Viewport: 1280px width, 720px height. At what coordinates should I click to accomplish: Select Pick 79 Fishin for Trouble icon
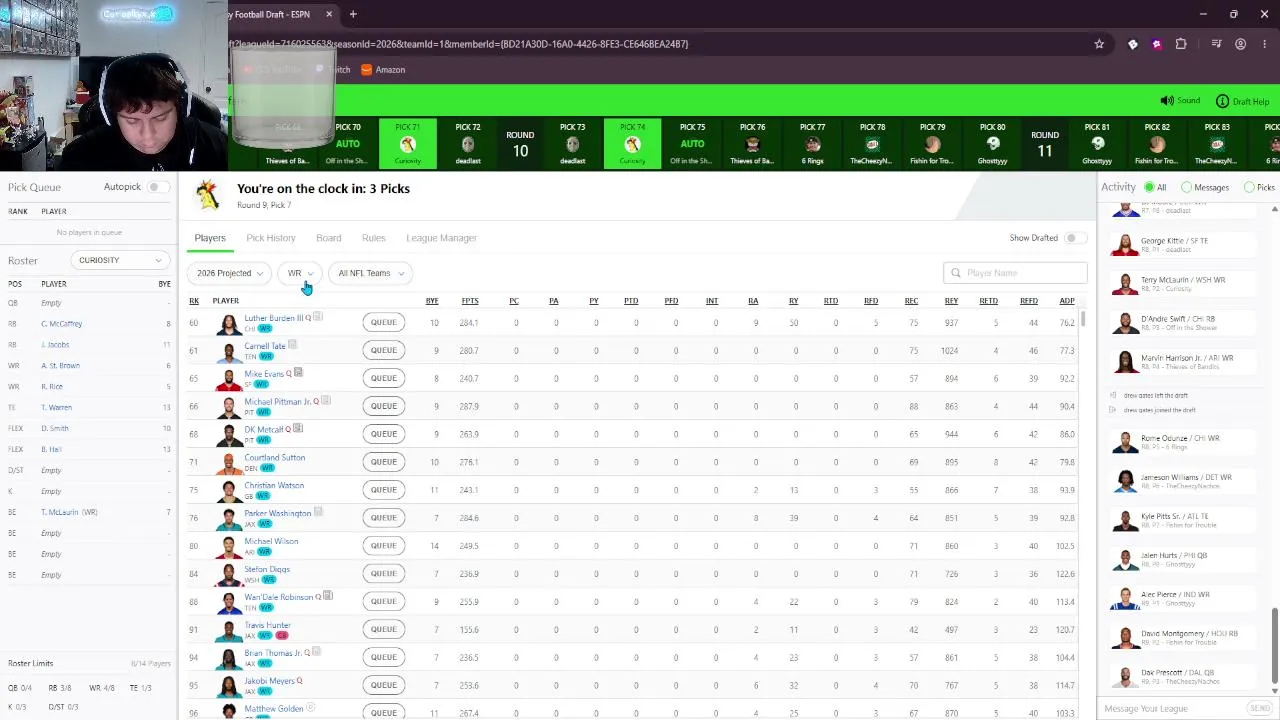tap(933, 145)
